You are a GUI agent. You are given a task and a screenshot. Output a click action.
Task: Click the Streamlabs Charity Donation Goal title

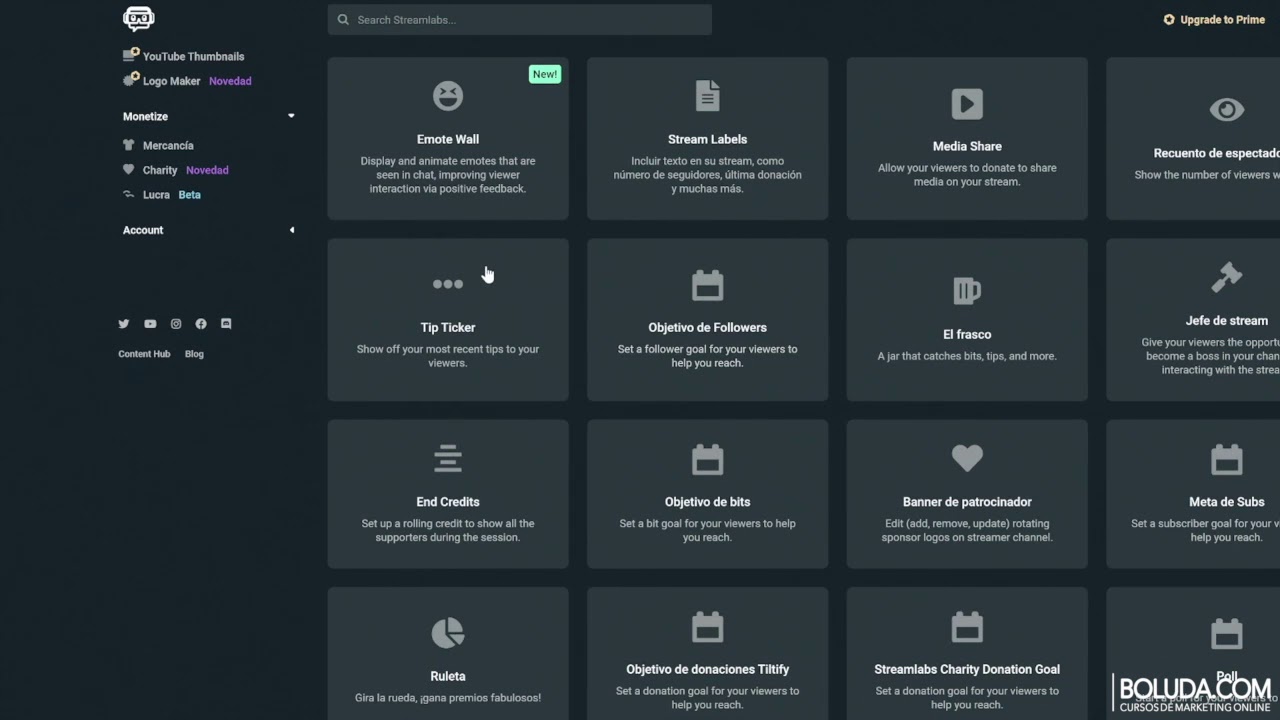tap(967, 669)
